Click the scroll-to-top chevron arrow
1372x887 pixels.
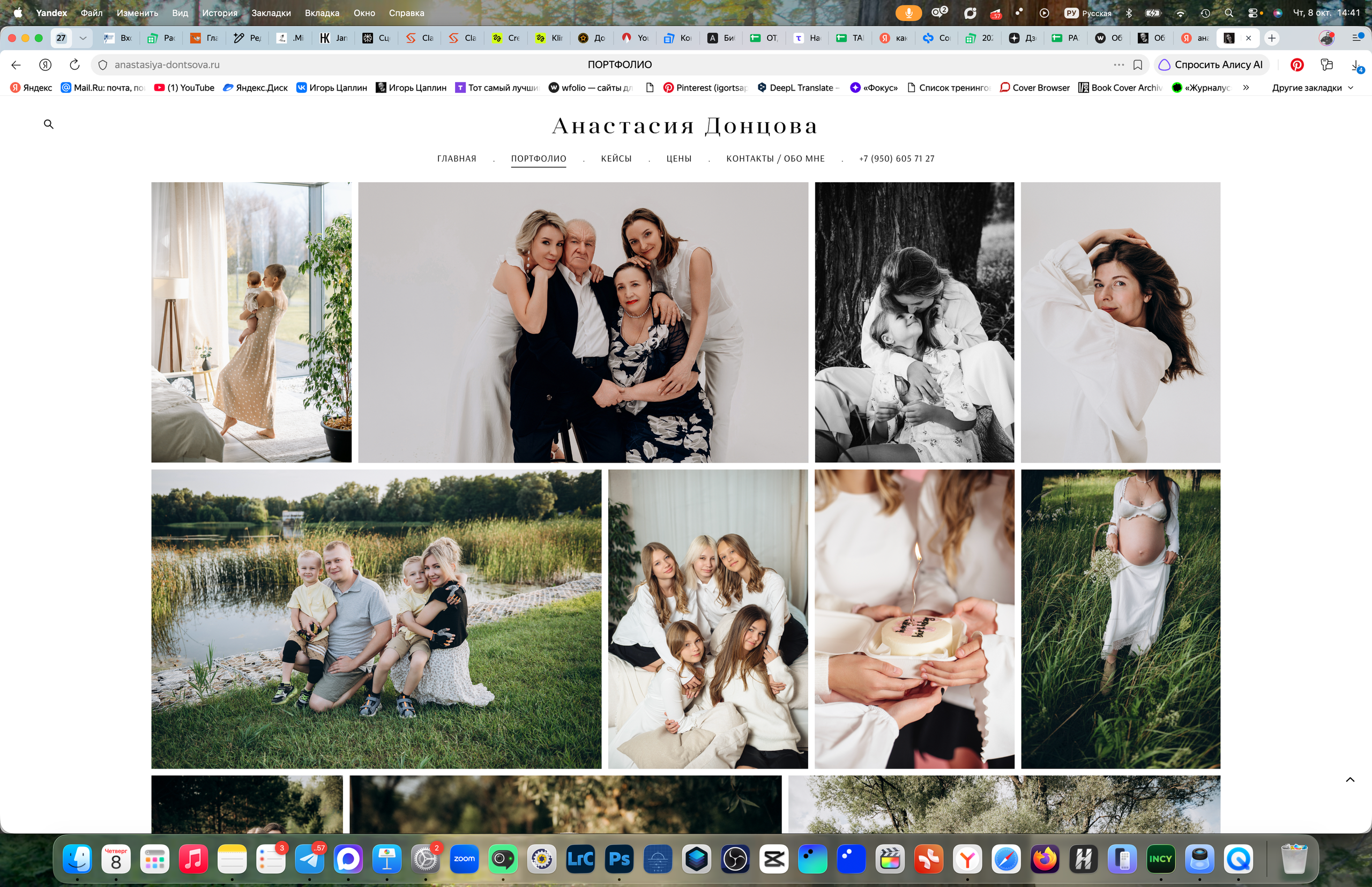point(1349,780)
